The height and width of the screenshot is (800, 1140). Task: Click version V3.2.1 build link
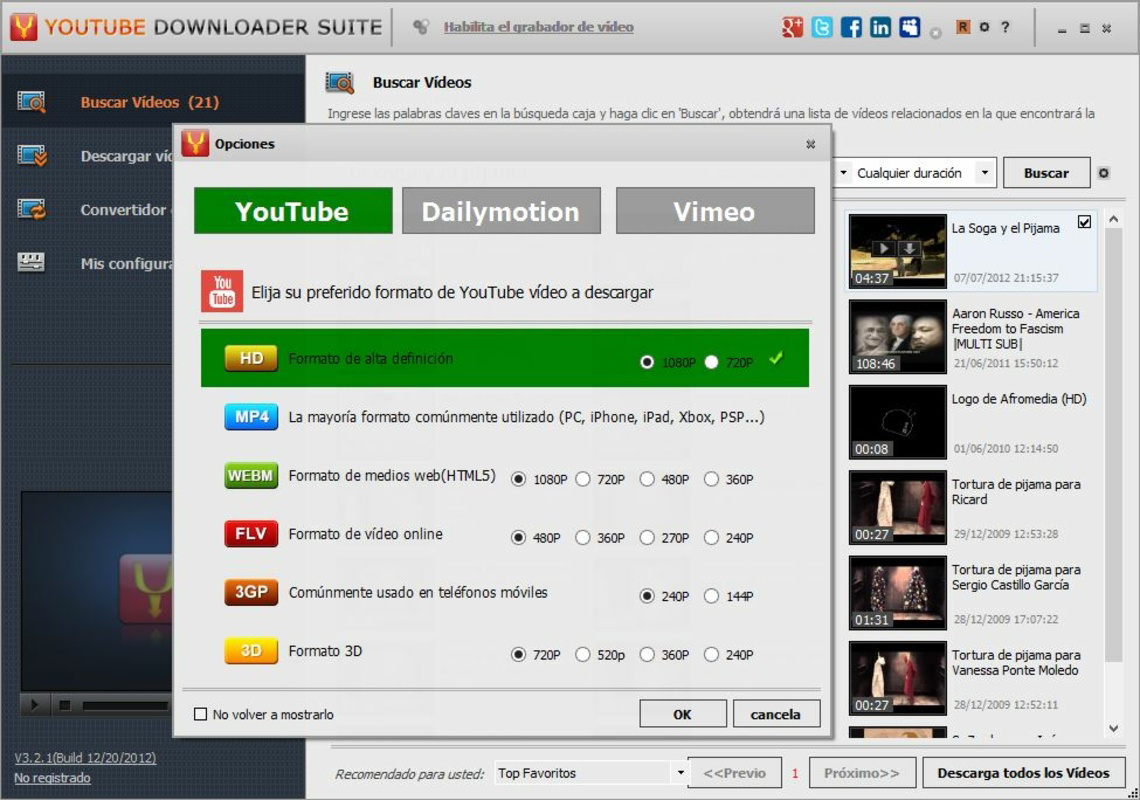tap(85, 758)
